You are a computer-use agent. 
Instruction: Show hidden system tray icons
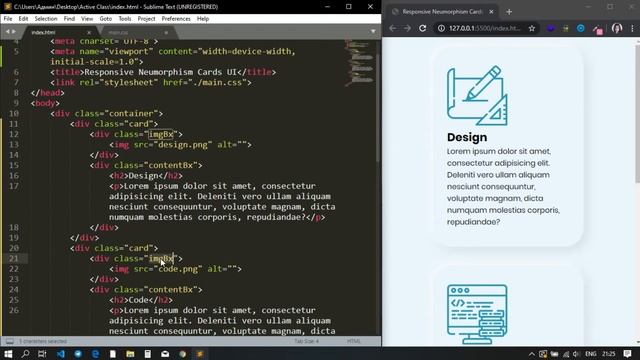[531, 354]
